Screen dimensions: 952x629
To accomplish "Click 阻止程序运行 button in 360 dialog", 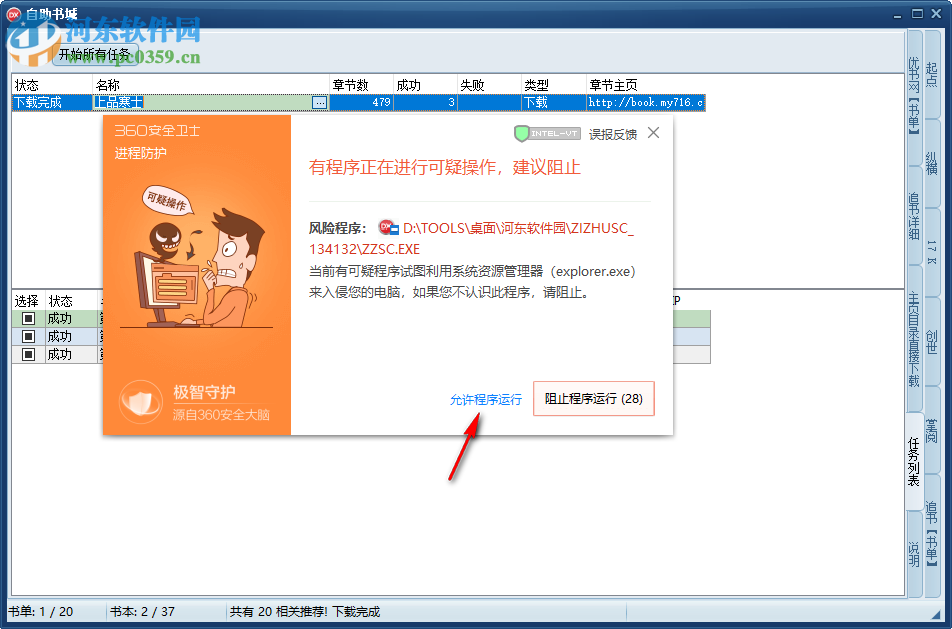I will click(x=593, y=399).
